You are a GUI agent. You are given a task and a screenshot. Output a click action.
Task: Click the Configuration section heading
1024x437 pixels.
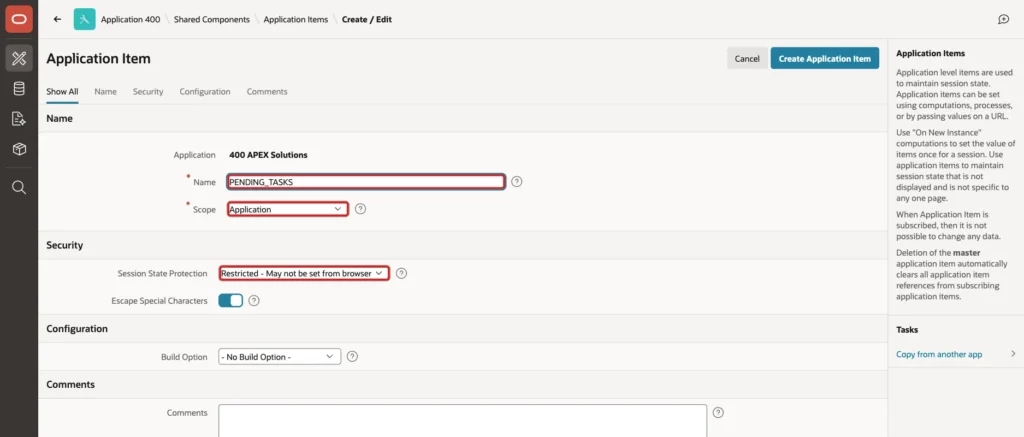[x=77, y=329]
